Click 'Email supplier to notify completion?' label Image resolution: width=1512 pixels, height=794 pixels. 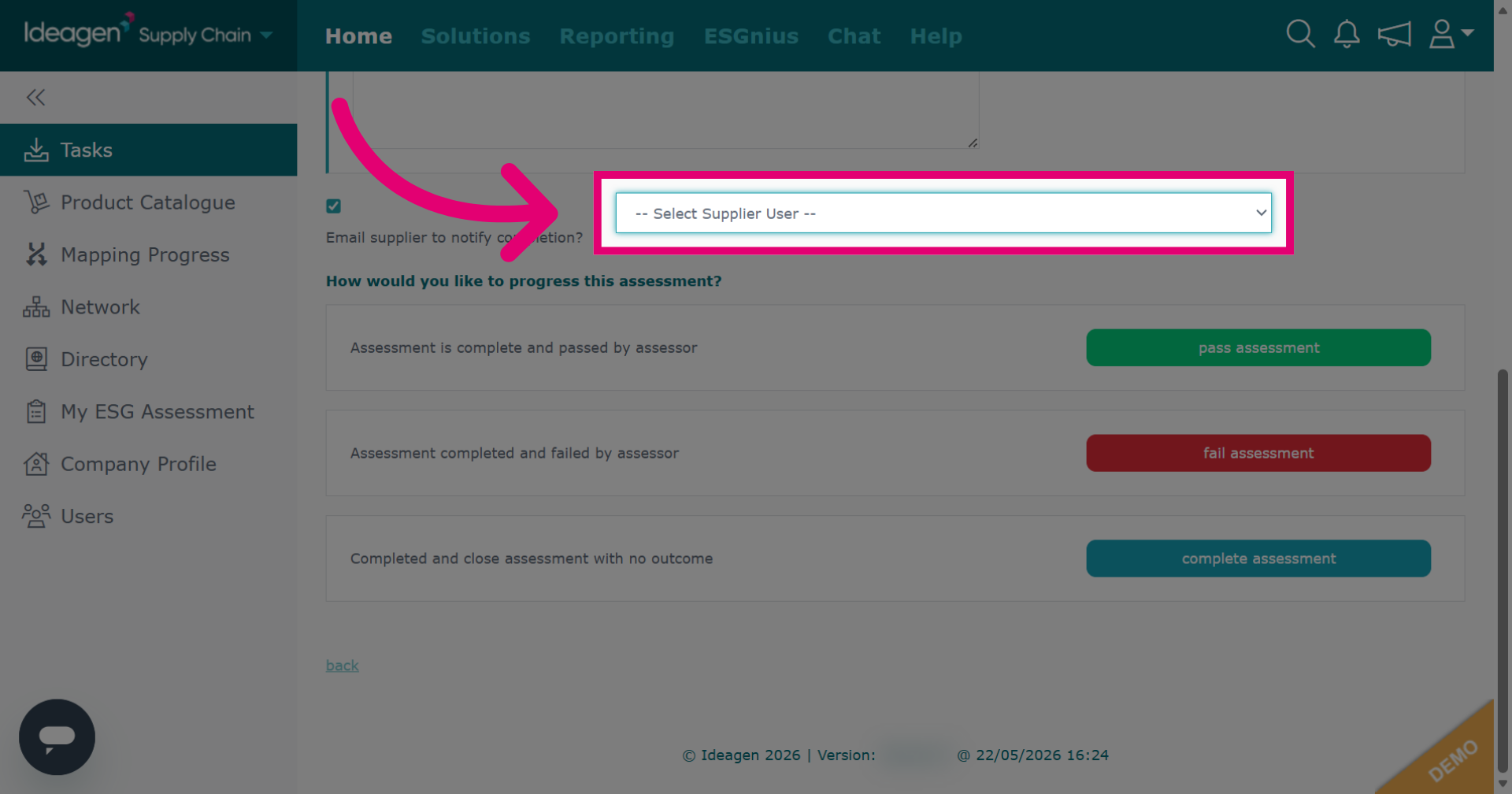454,237
